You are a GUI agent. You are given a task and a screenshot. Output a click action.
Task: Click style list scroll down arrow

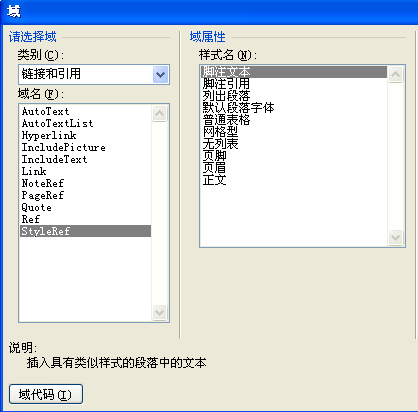click(x=396, y=238)
